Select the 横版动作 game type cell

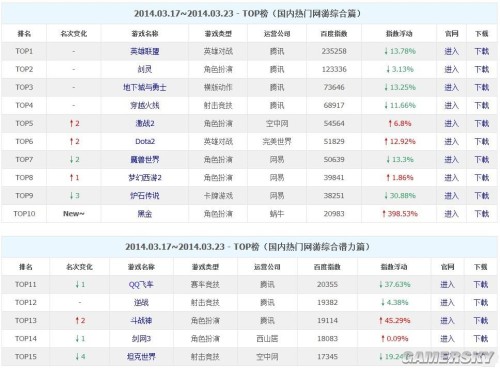[x=218, y=87]
